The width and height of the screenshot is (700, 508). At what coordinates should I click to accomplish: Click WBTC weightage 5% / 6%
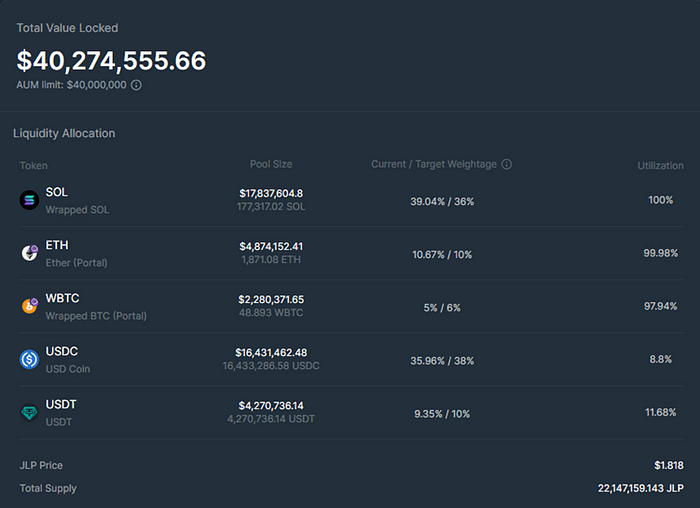[x=442, y=307]
